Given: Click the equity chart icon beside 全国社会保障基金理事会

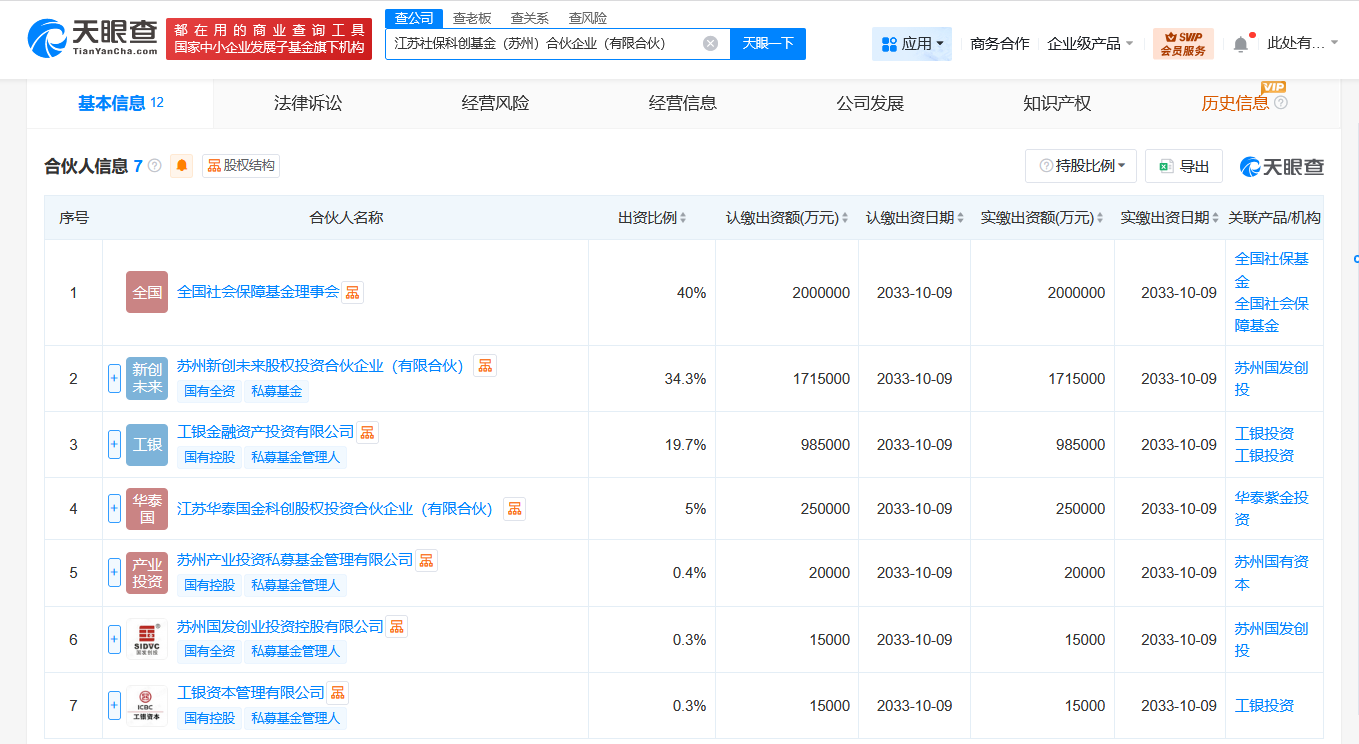Looking at the screenshot, I should 353,292.
